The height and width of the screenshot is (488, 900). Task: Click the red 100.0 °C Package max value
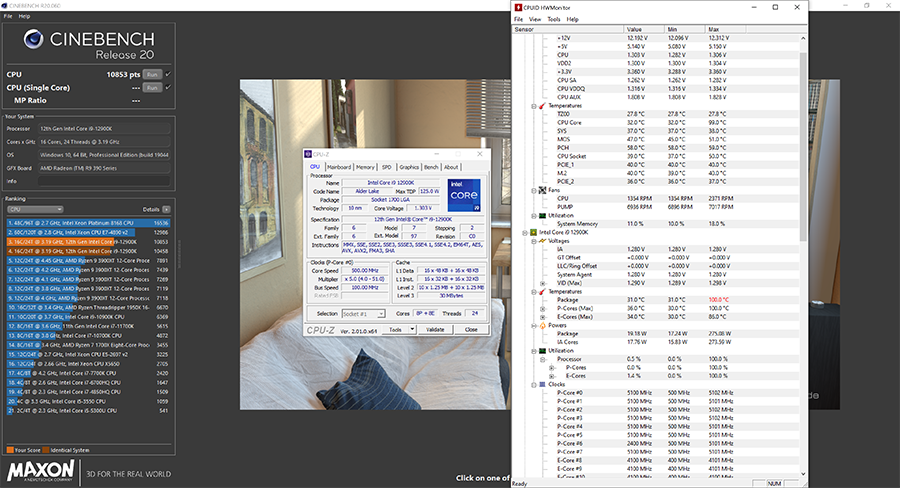tap(719, 300)
